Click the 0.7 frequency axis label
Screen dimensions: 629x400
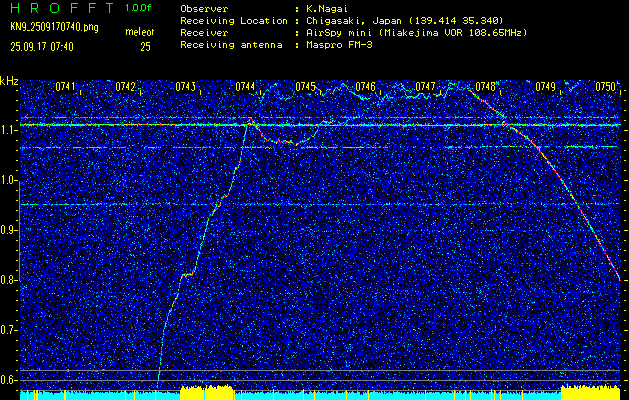(x=8, y=330)
